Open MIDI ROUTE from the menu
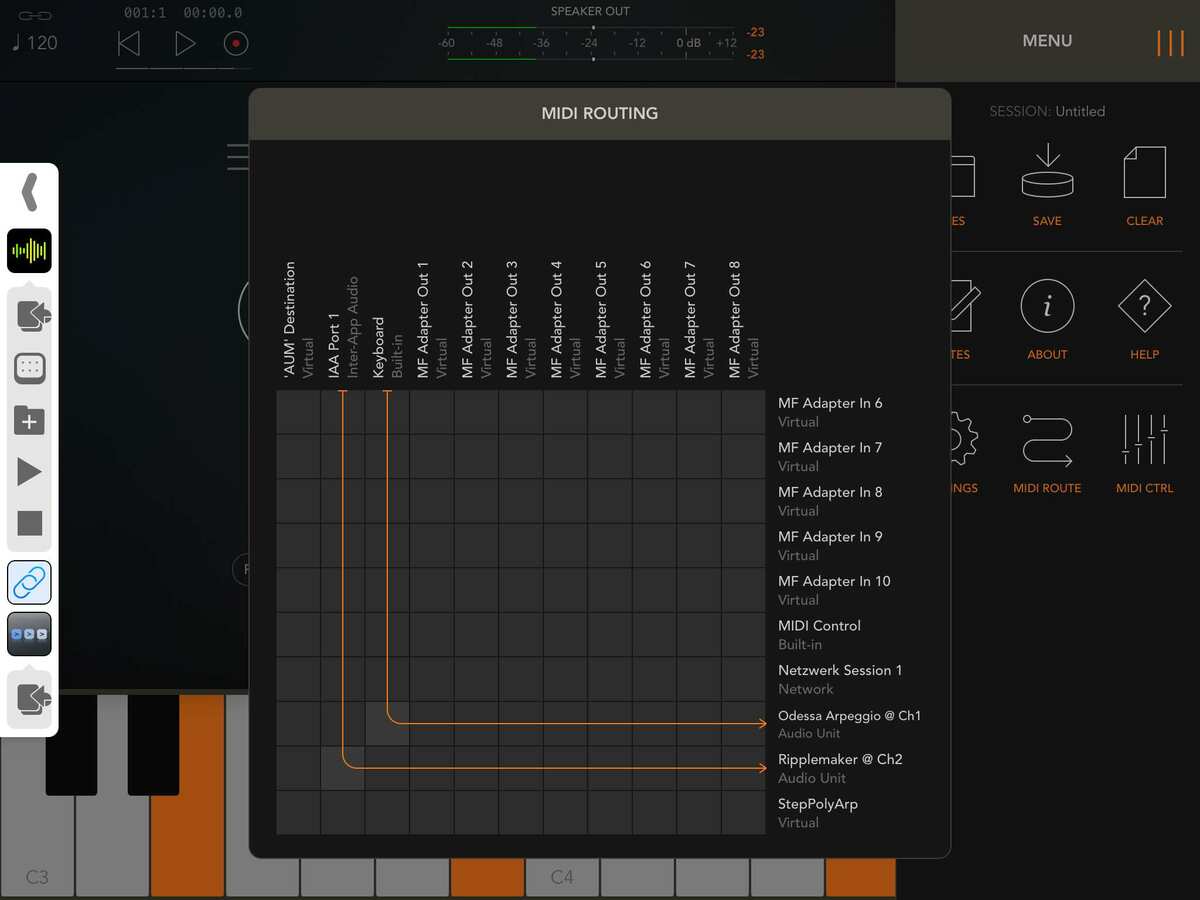 (1047, 452)
